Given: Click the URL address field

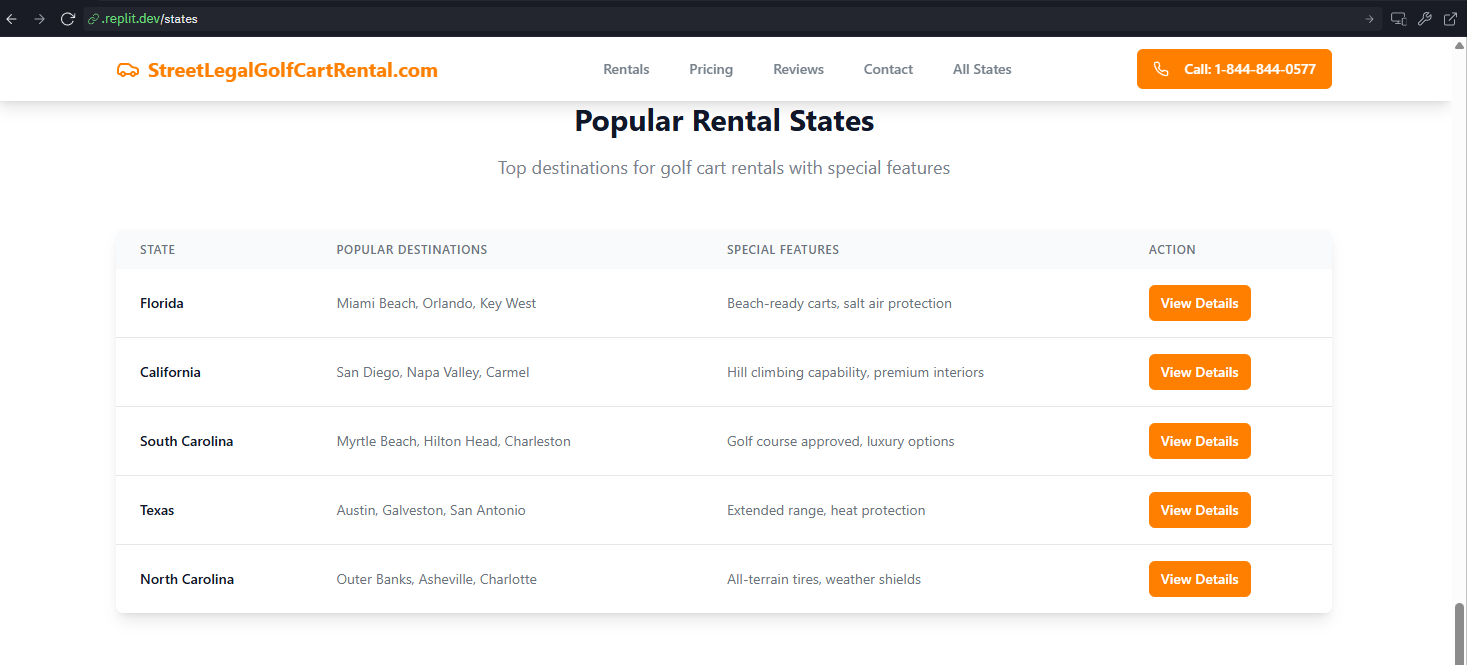Looking at the screenshot, I should [700, 19].
